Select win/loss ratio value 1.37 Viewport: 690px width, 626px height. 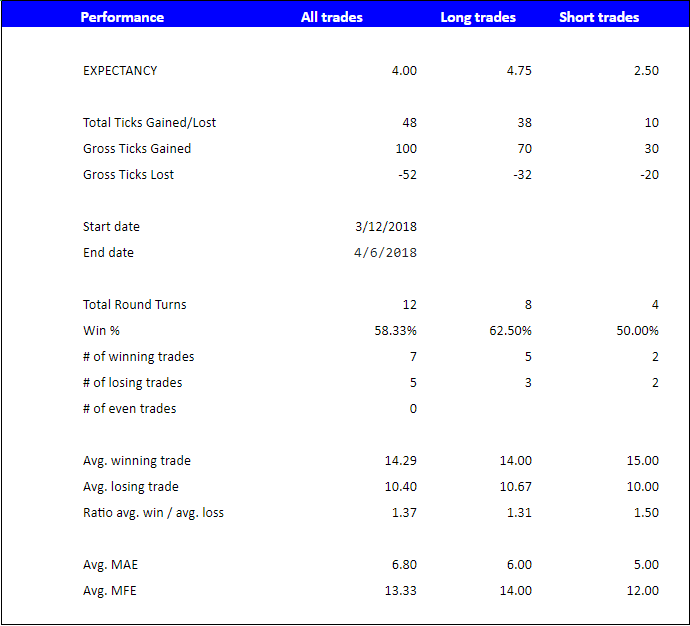(404, 513)
